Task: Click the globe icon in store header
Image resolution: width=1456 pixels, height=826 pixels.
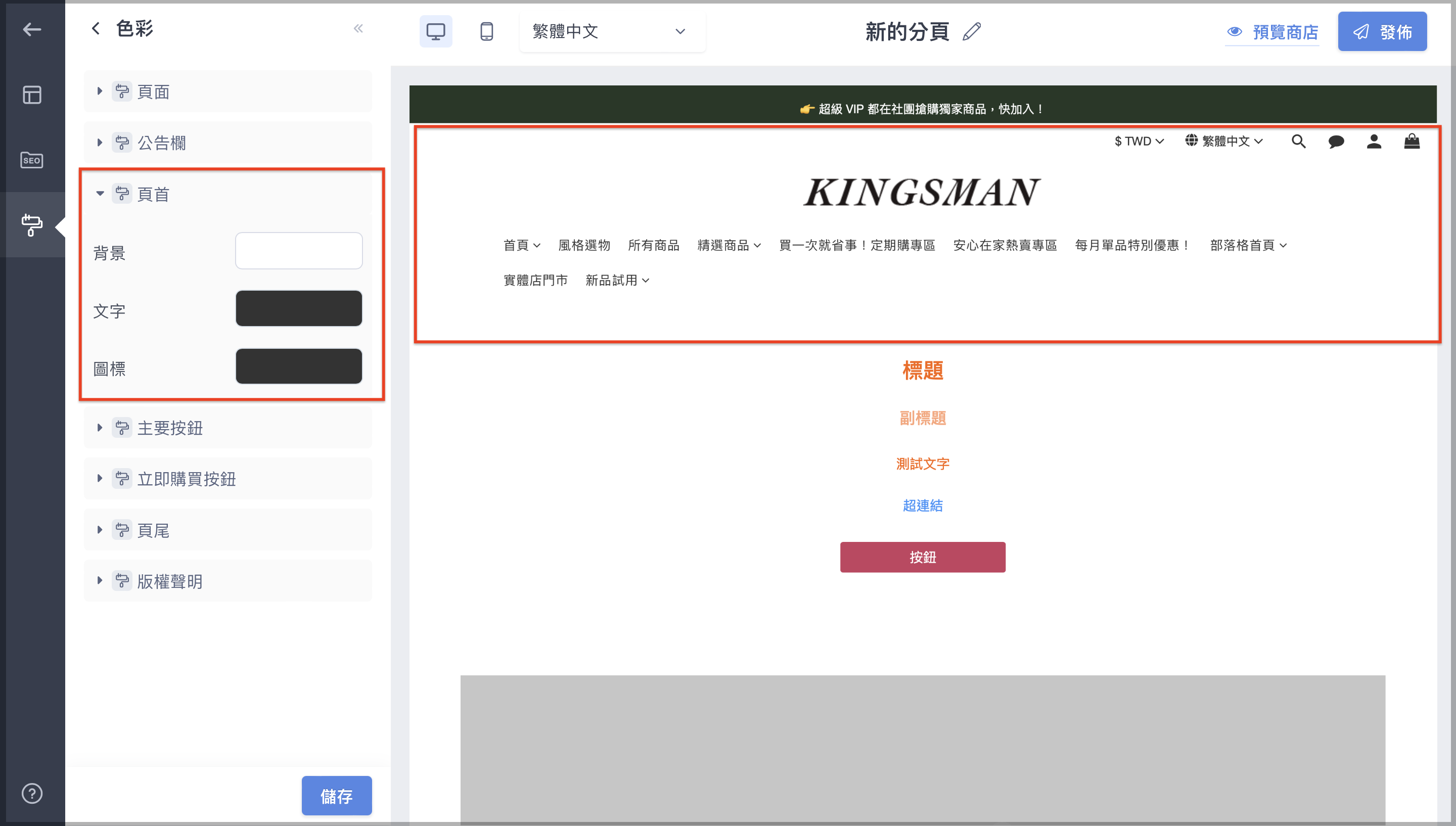Action: click(x=1191, y=140)
